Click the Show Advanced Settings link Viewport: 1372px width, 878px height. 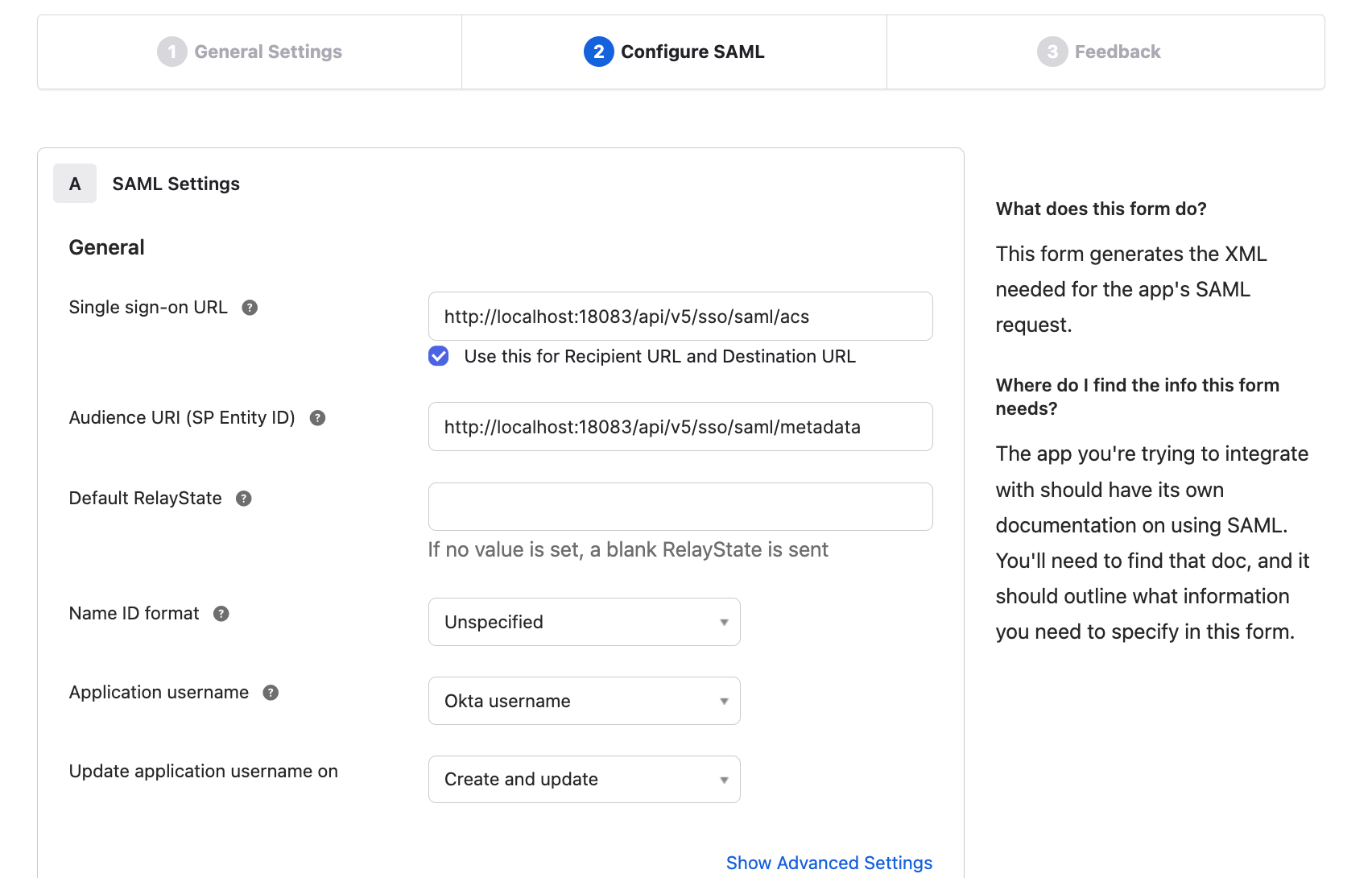click(829, 862)
